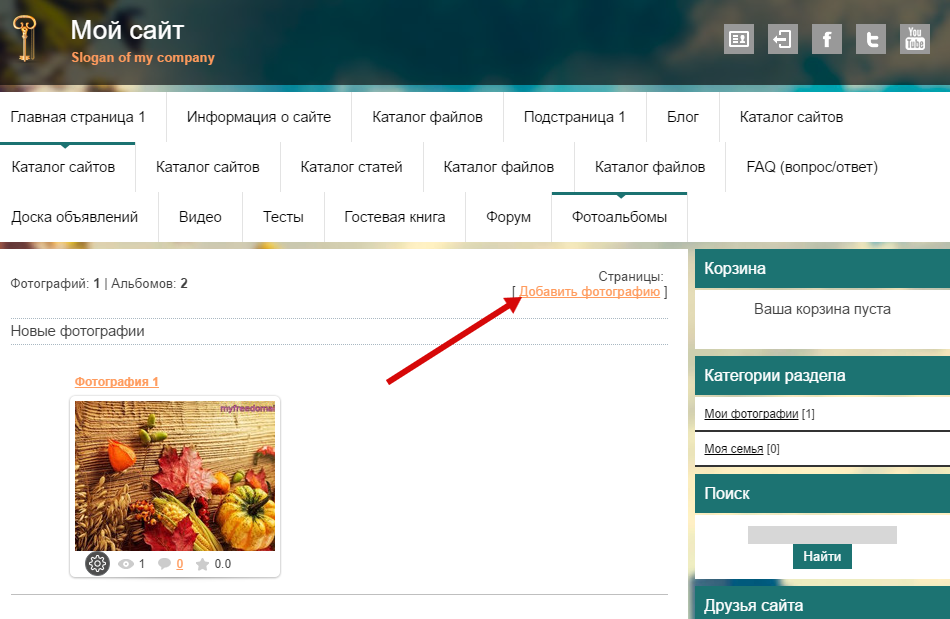Open the Фотография 1 autumn thumbnail
The height and width of the screenshot is (619, 950).
point(175,476)
